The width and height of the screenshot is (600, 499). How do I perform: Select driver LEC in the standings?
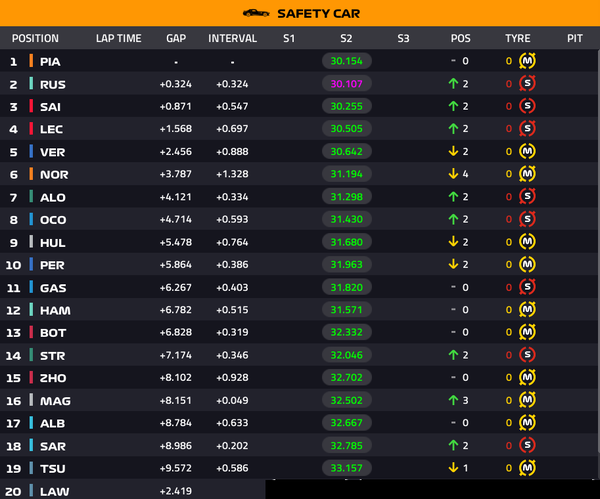click(51, 129)
